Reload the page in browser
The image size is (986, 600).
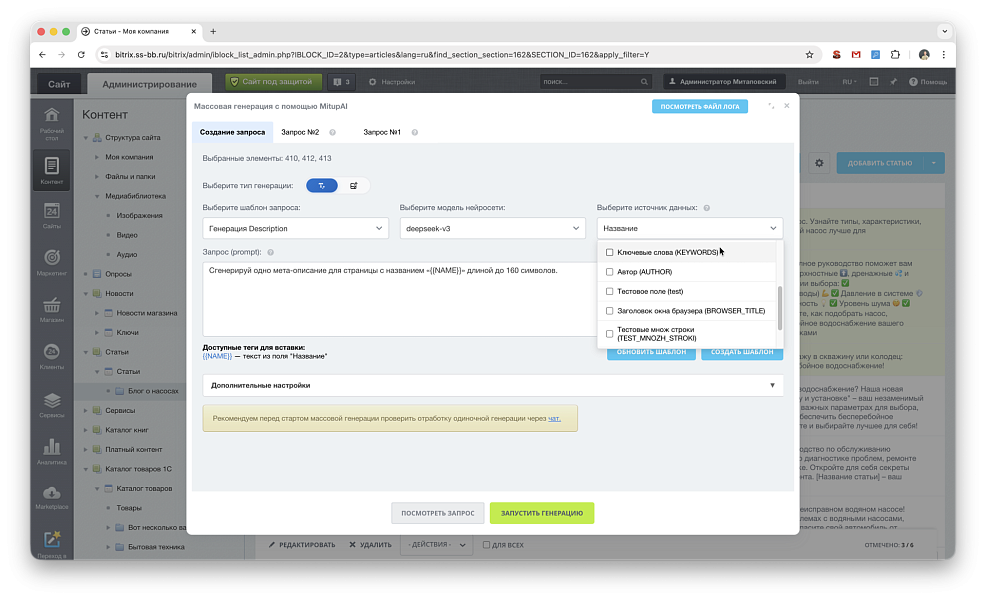(x=81, y=55)
